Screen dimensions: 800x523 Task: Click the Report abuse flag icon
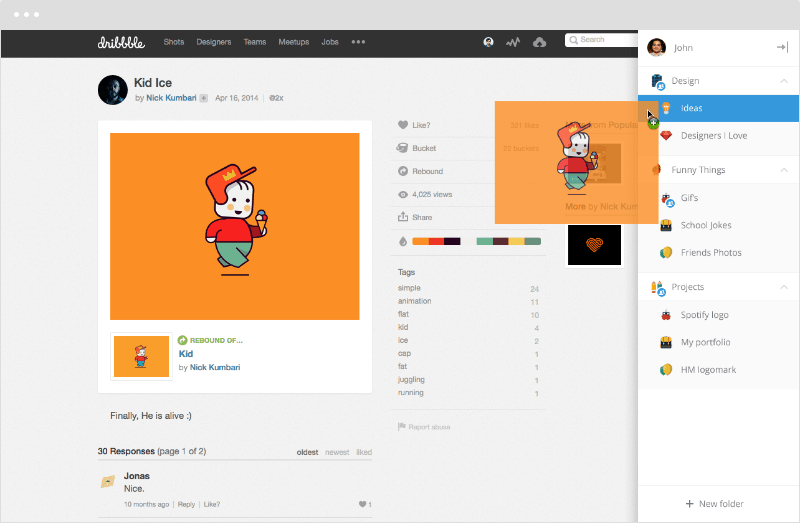pyautogui.click(x=402, y=427)
